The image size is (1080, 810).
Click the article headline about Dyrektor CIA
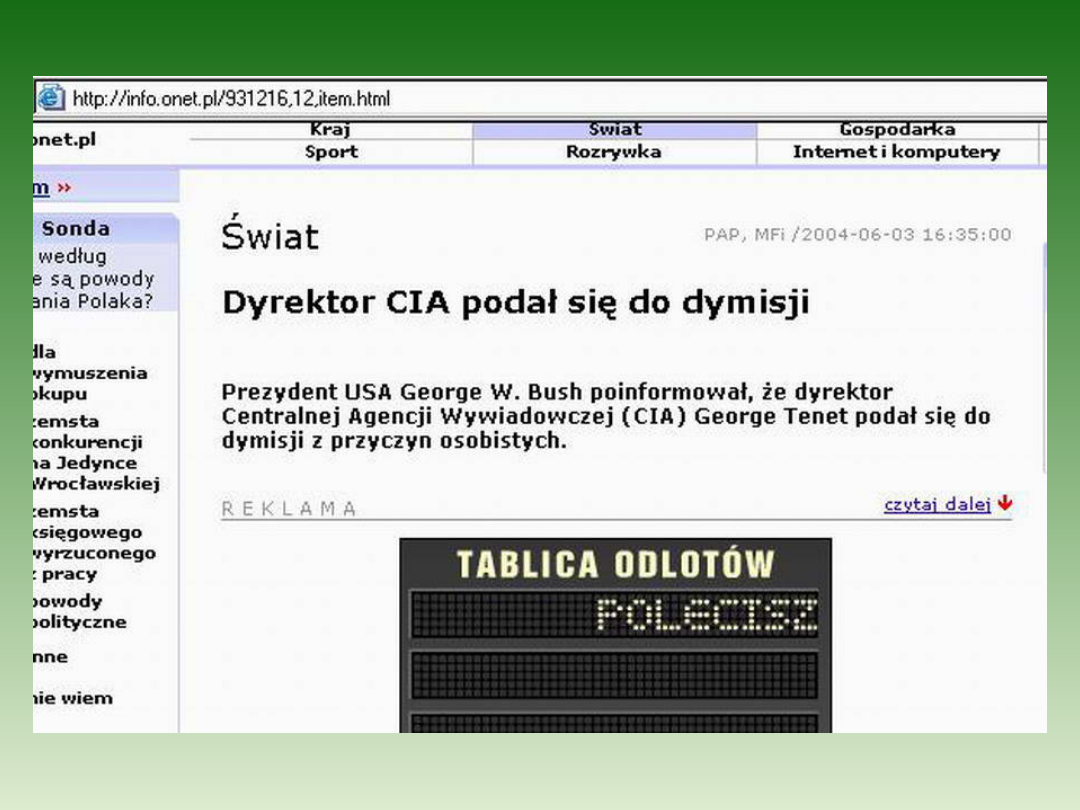click(x=515, y=302)
